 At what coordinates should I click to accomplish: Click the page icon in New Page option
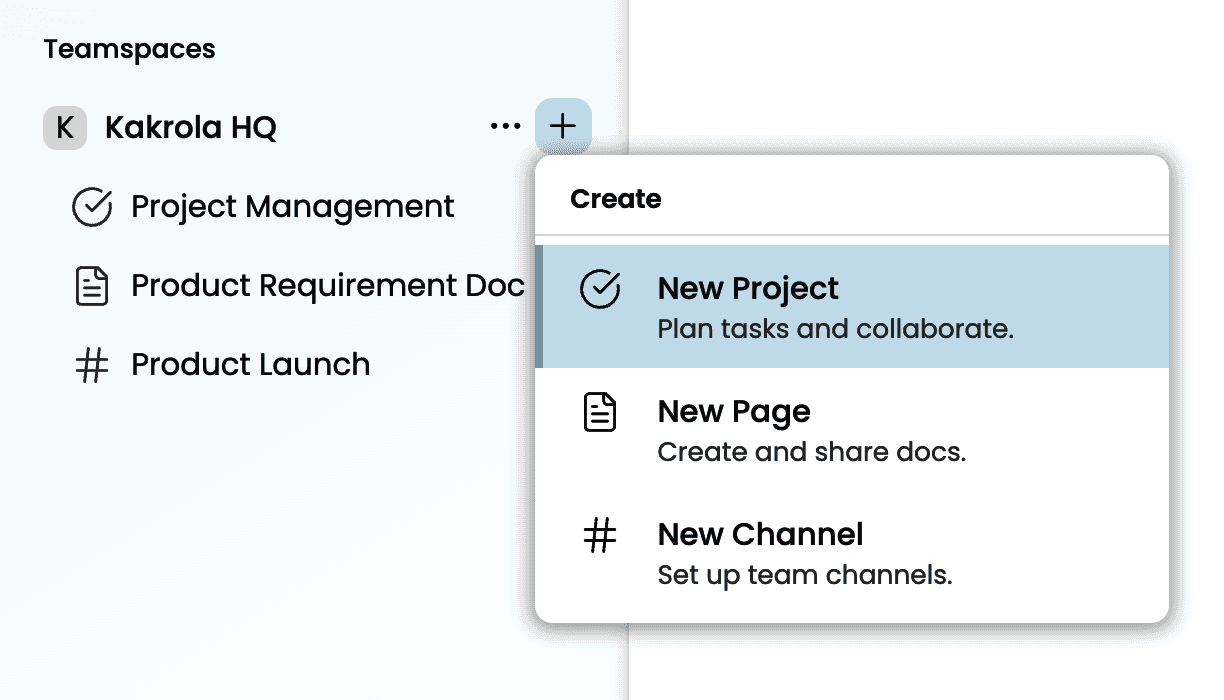click(600, 412)
